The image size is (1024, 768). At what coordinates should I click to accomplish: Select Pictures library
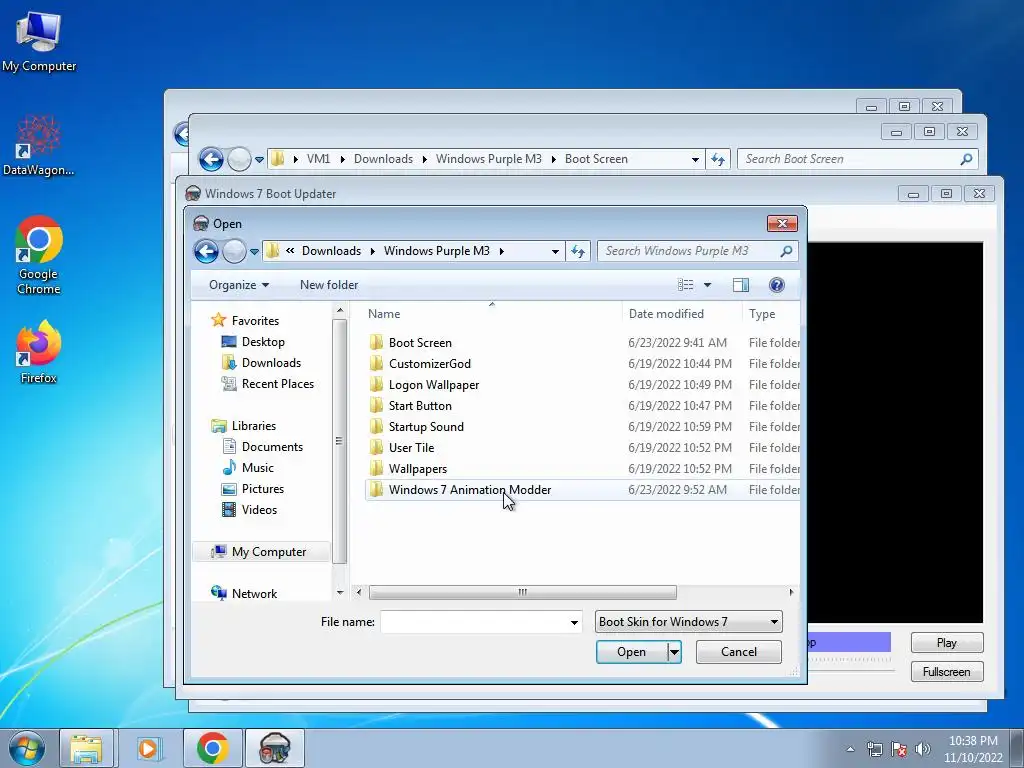(x=263, y=488)
